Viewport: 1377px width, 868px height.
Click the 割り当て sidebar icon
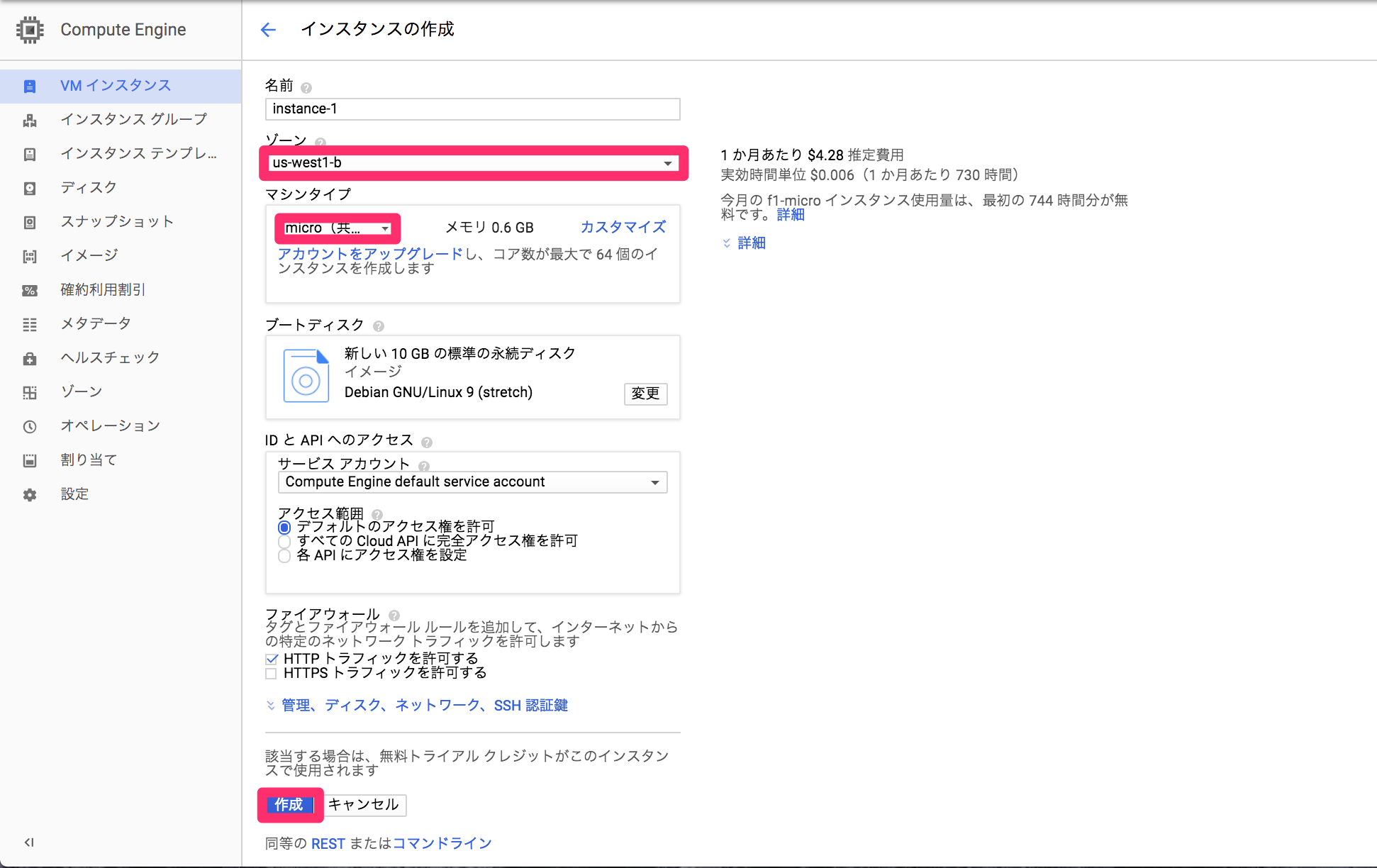pyautogui.click(x=30, y=461)
